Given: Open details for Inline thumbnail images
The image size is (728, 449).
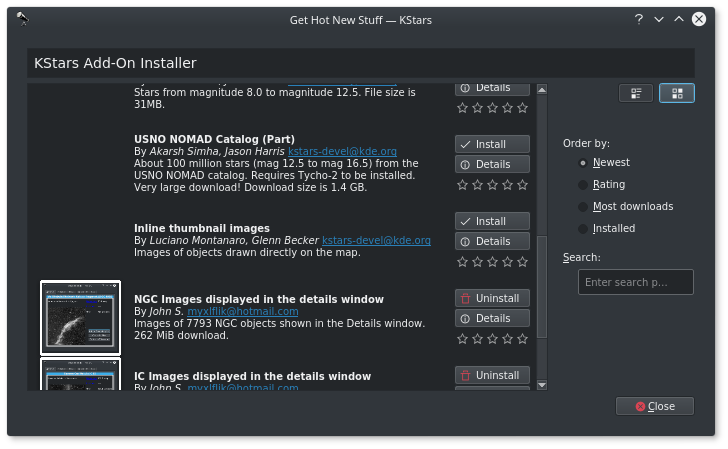Looking at the screenshot, I should click(492, 241).
